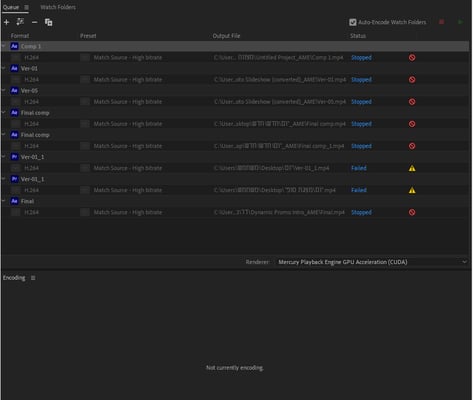Click the Add Output icon beside the plus
The image size is (473, 400).
20,22
